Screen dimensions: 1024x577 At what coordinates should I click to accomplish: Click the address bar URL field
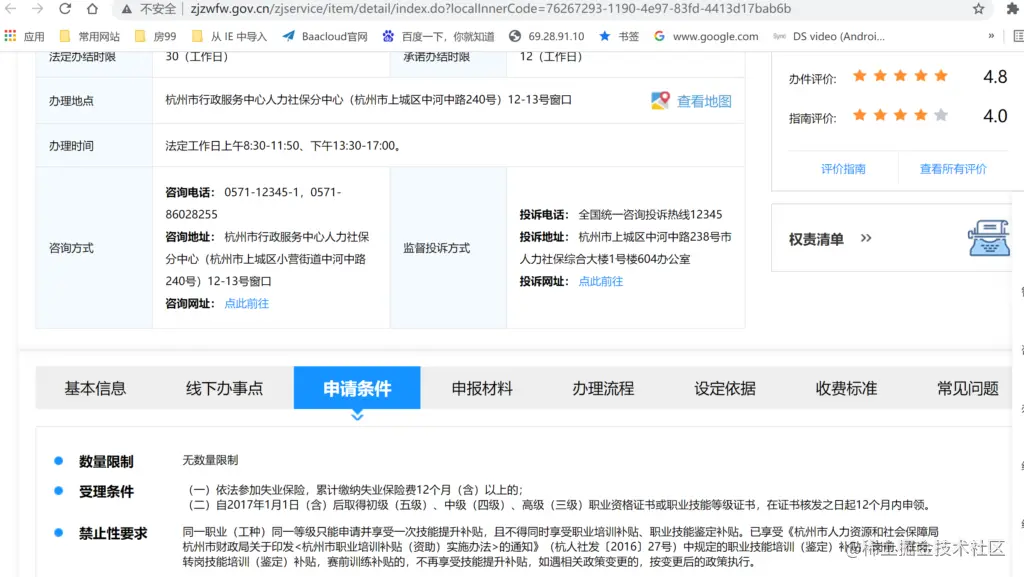pyautogui.click(x=490, y=8)
